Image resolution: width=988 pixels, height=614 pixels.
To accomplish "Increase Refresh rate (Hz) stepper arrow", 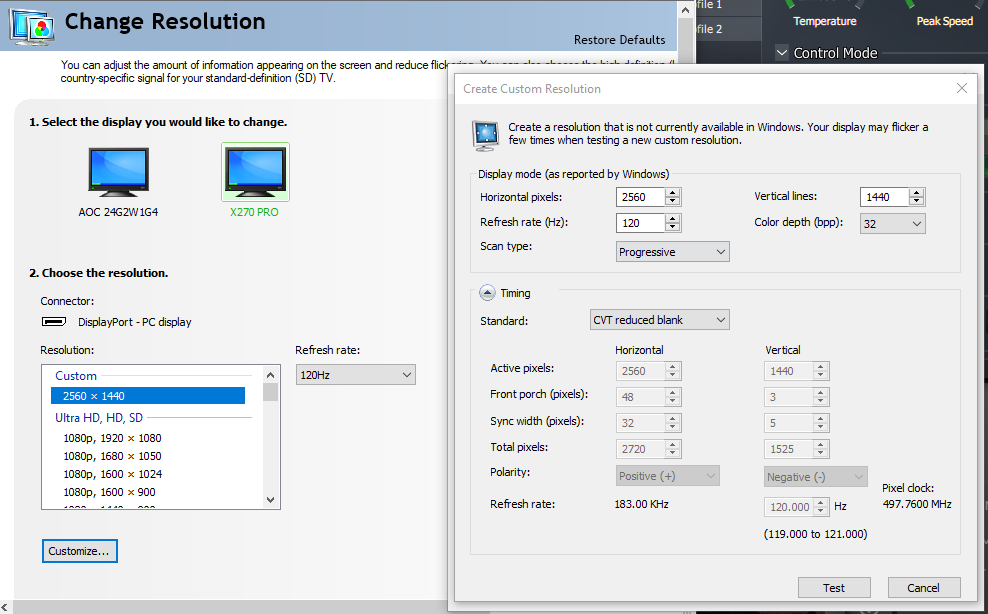I will pyautogui.click(x=673, y=218).
